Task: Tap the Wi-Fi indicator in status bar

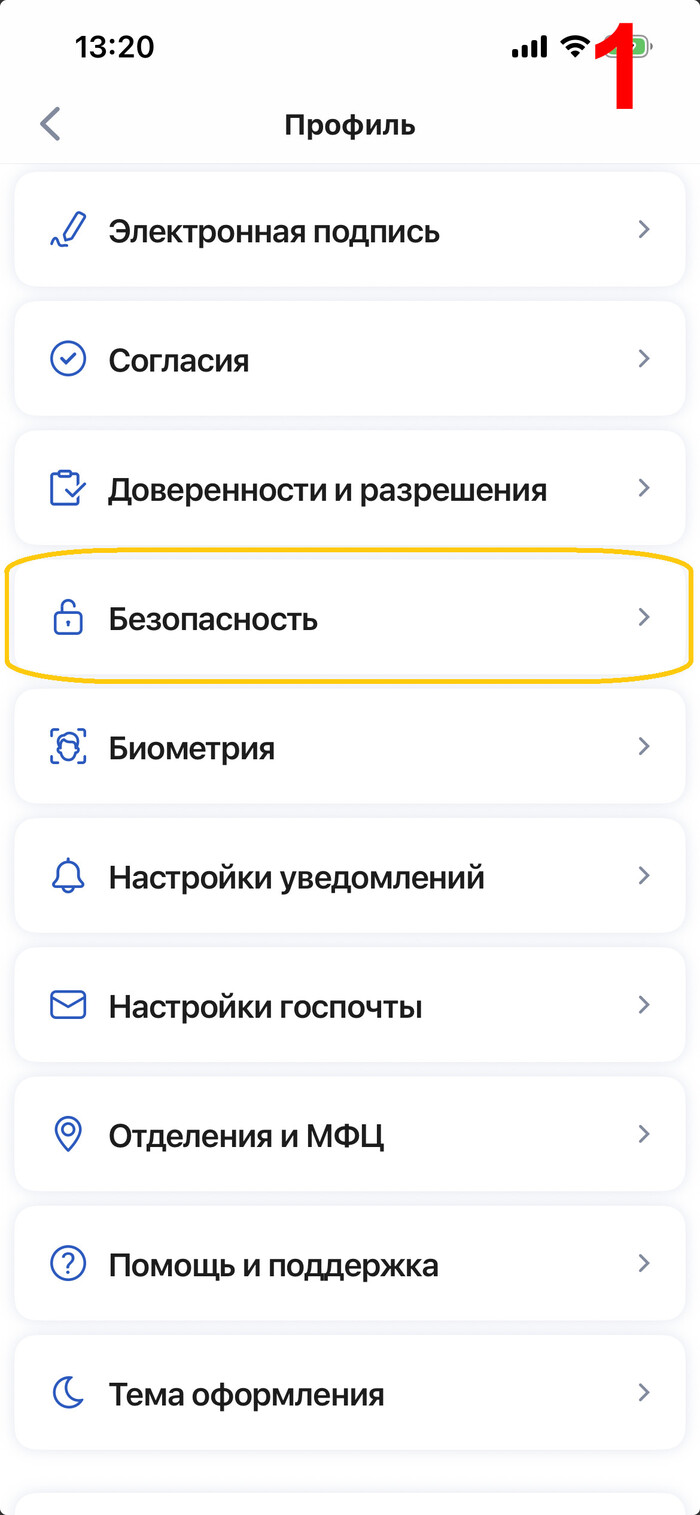Action: point(575,46)
